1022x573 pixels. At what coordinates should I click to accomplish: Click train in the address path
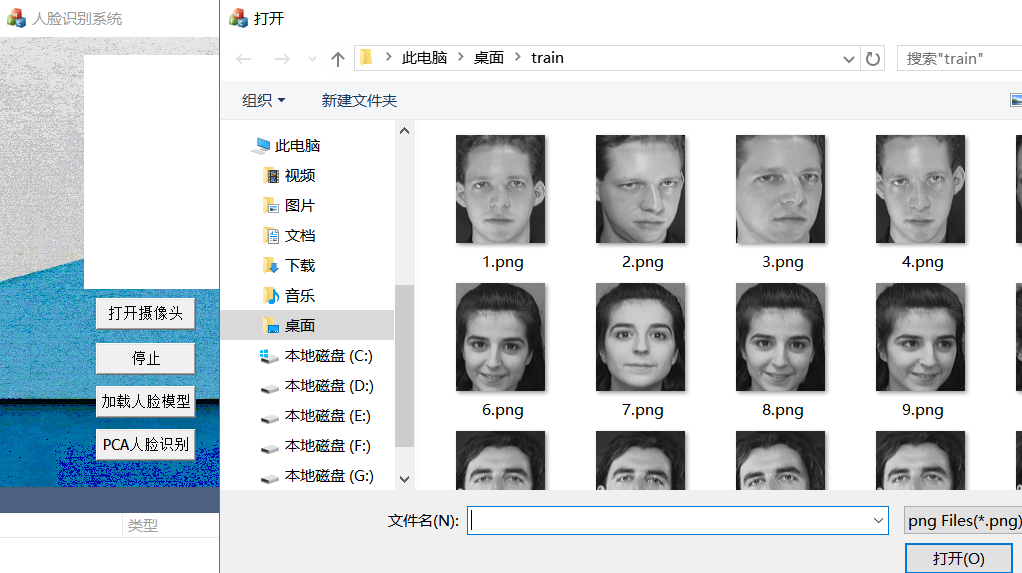(547, 58)
